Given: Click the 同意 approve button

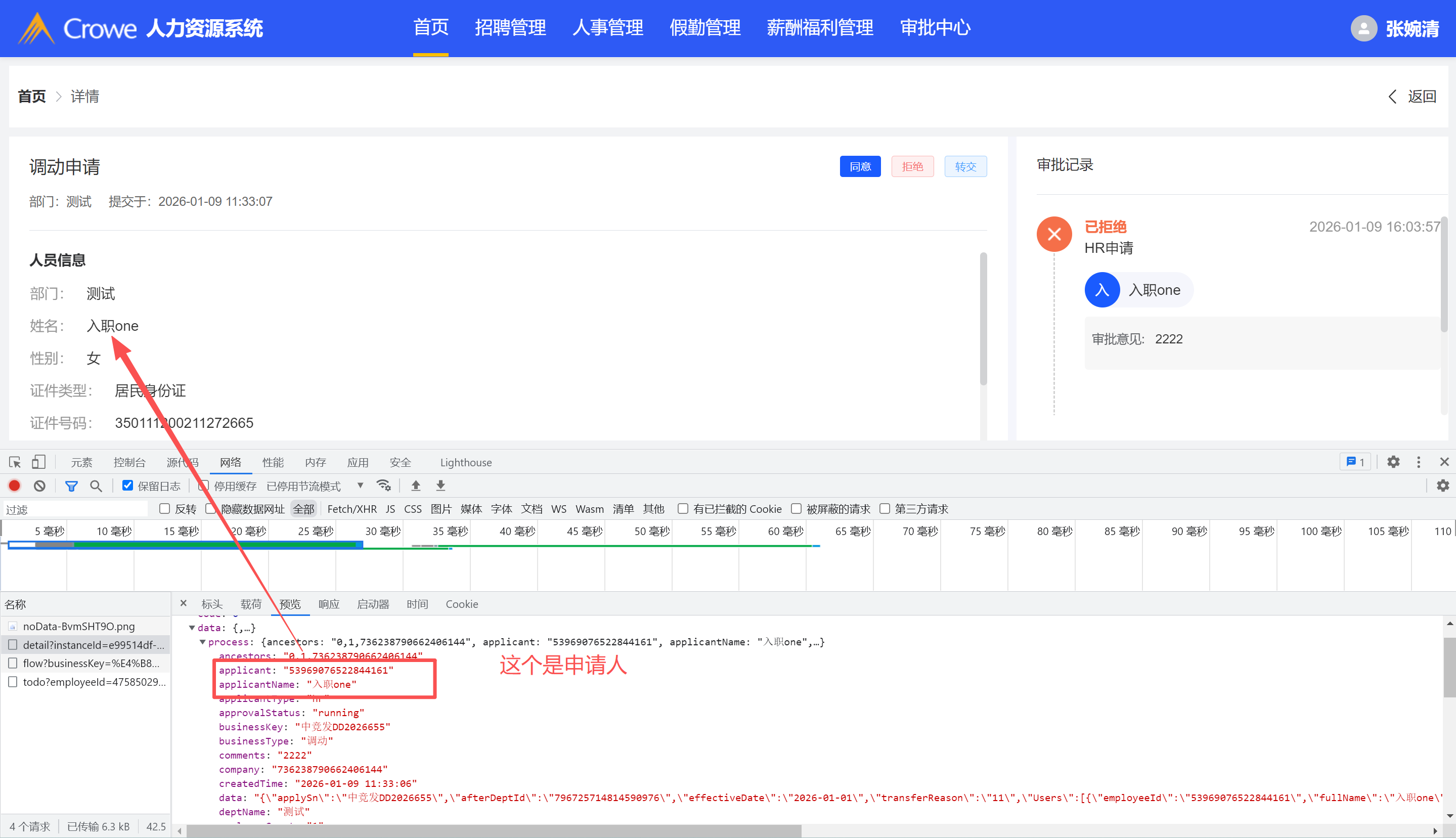Looking at the screenshot, I should click(860, 166).
